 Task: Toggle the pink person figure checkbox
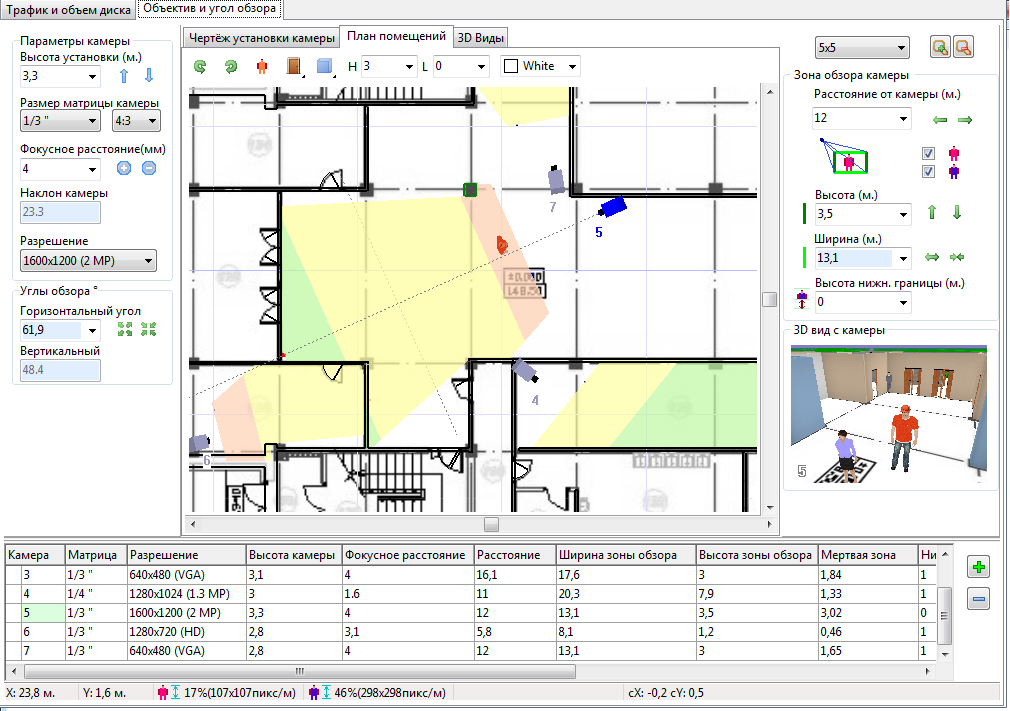pos(929,154)
